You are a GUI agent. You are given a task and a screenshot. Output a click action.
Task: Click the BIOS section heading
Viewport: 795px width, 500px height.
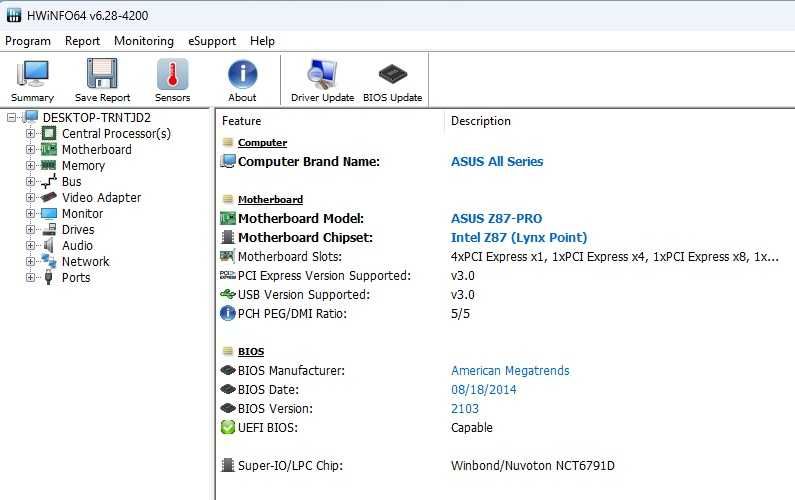pos(251,351)
